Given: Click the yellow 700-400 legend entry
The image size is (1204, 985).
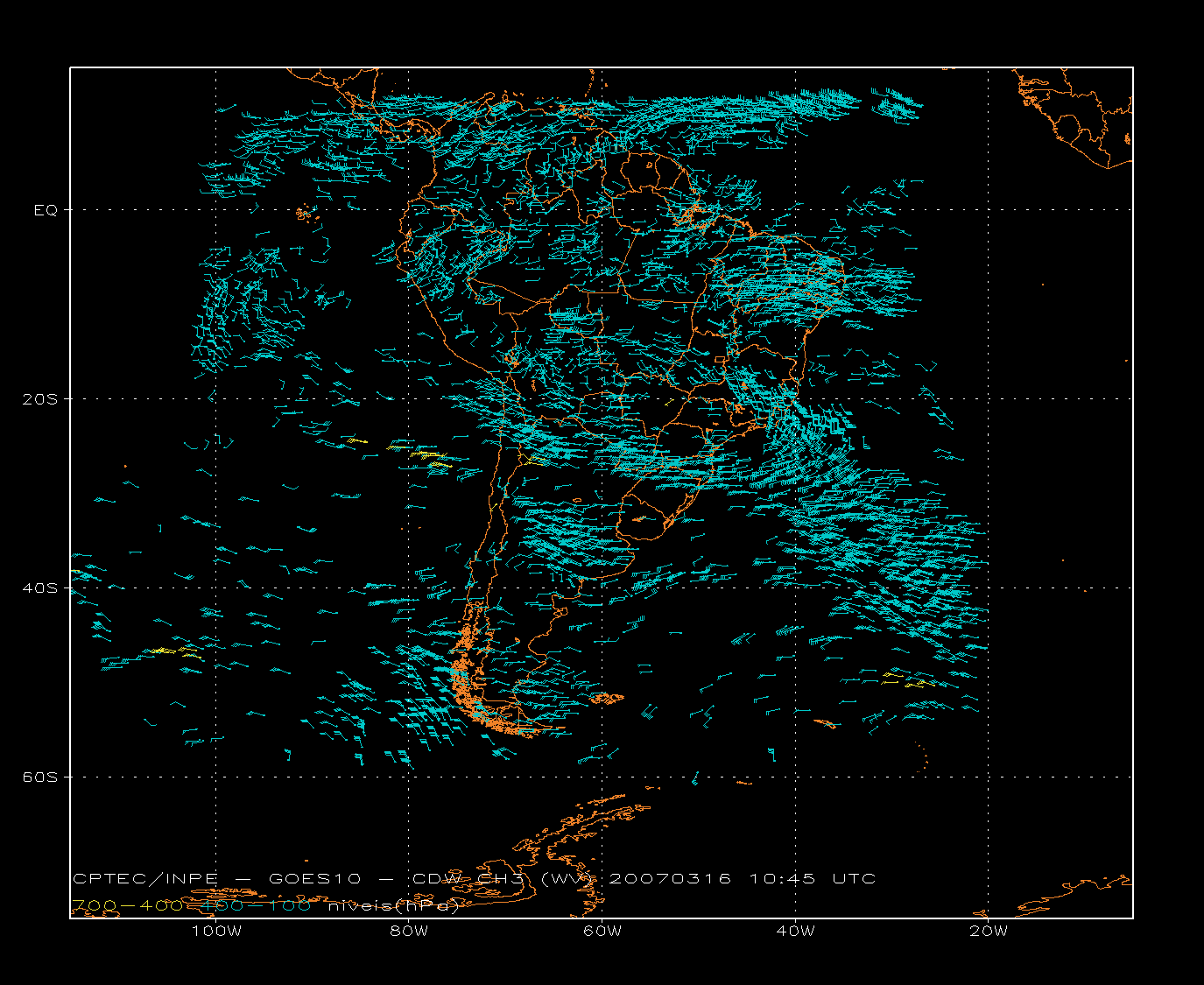Looking at the screenshot, I should 127,905.
